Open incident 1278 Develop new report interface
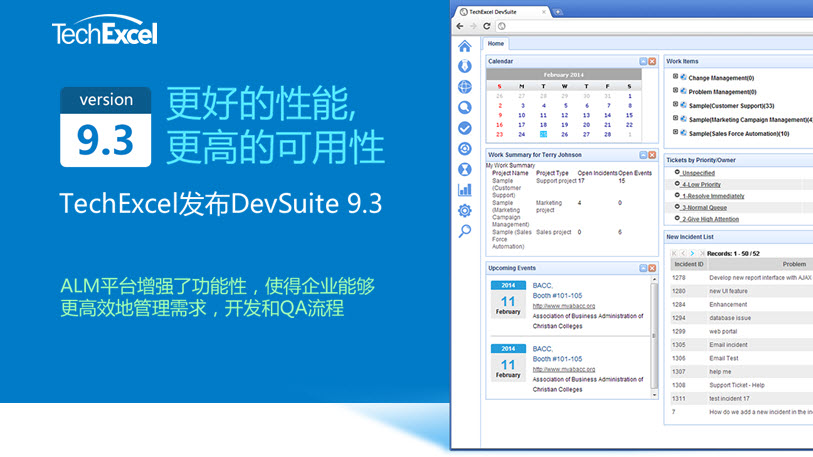 [741, 278]
